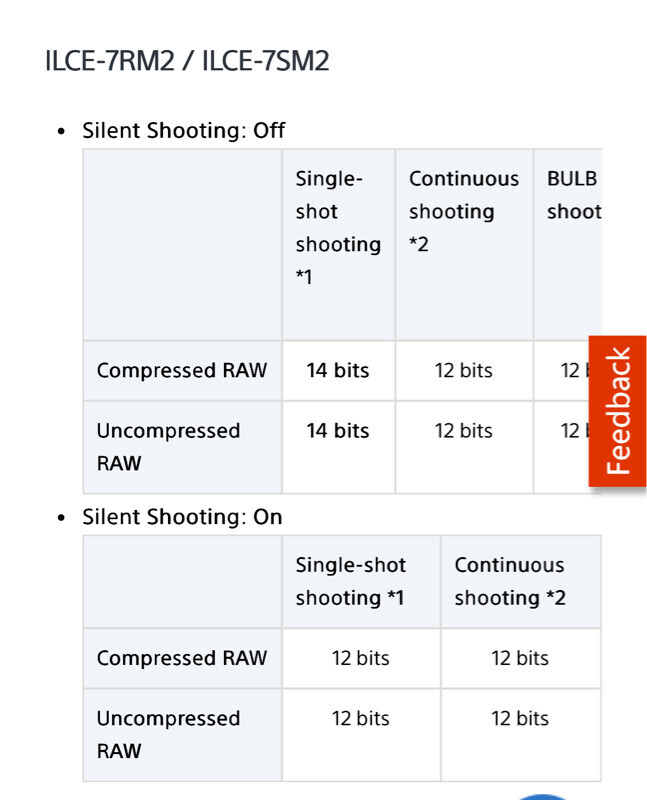
Task: Click Uncompressed RAW single-shot 12 bits, Silent On table
Action: 361,718
